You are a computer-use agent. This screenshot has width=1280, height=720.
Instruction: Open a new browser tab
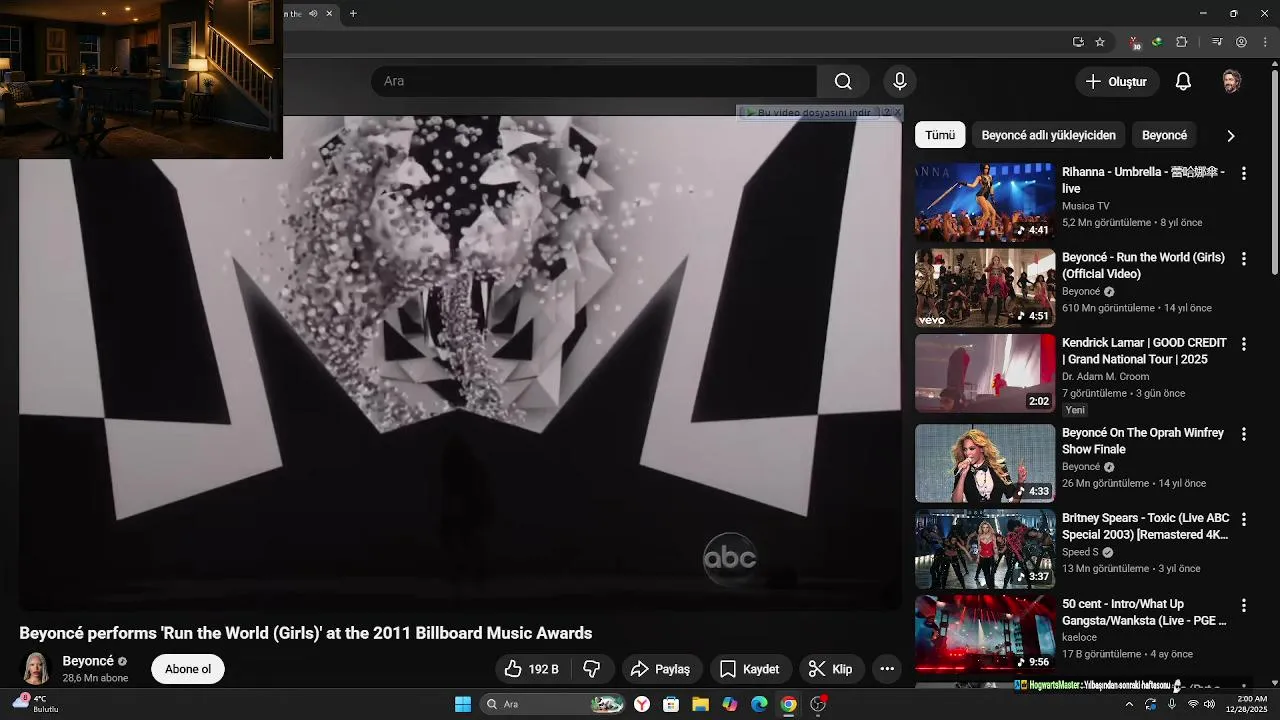point(353,13)
